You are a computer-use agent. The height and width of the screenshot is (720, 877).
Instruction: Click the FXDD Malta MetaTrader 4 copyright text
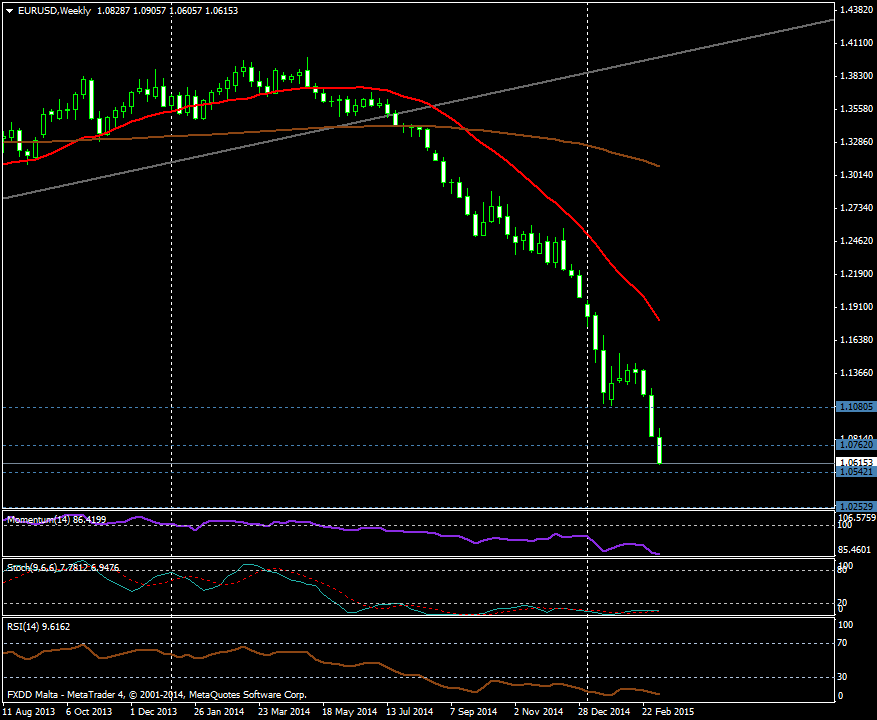[156, 694]
